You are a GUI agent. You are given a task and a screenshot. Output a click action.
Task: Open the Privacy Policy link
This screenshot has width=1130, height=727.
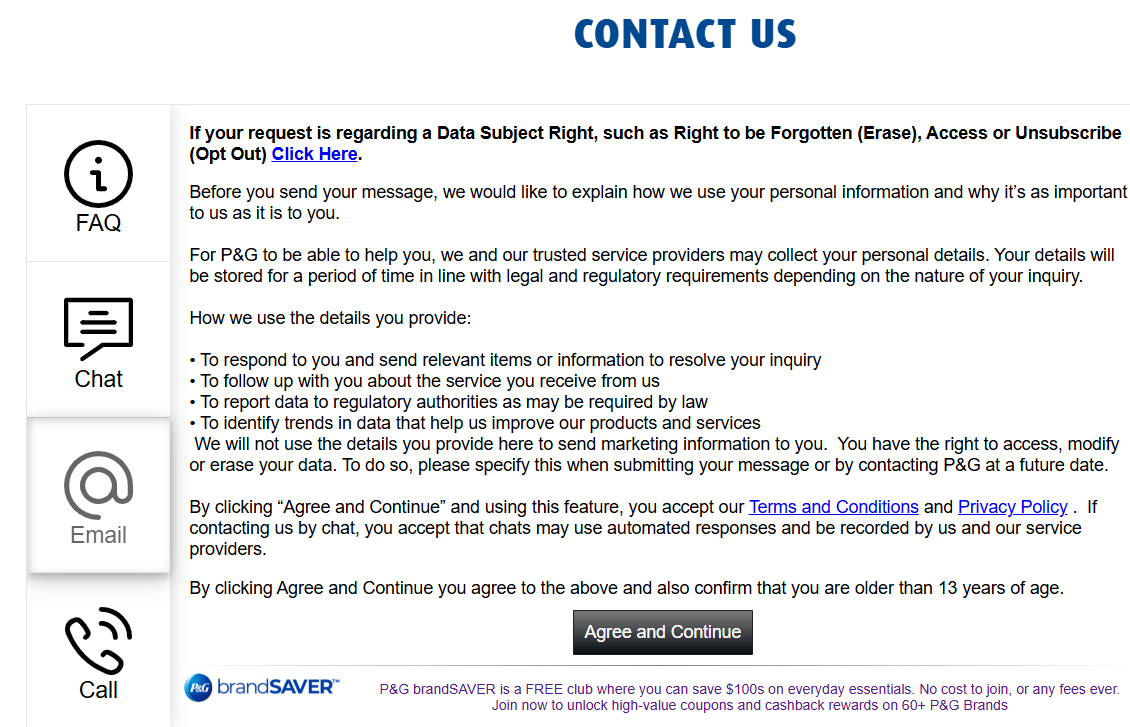pos(1012,507)
